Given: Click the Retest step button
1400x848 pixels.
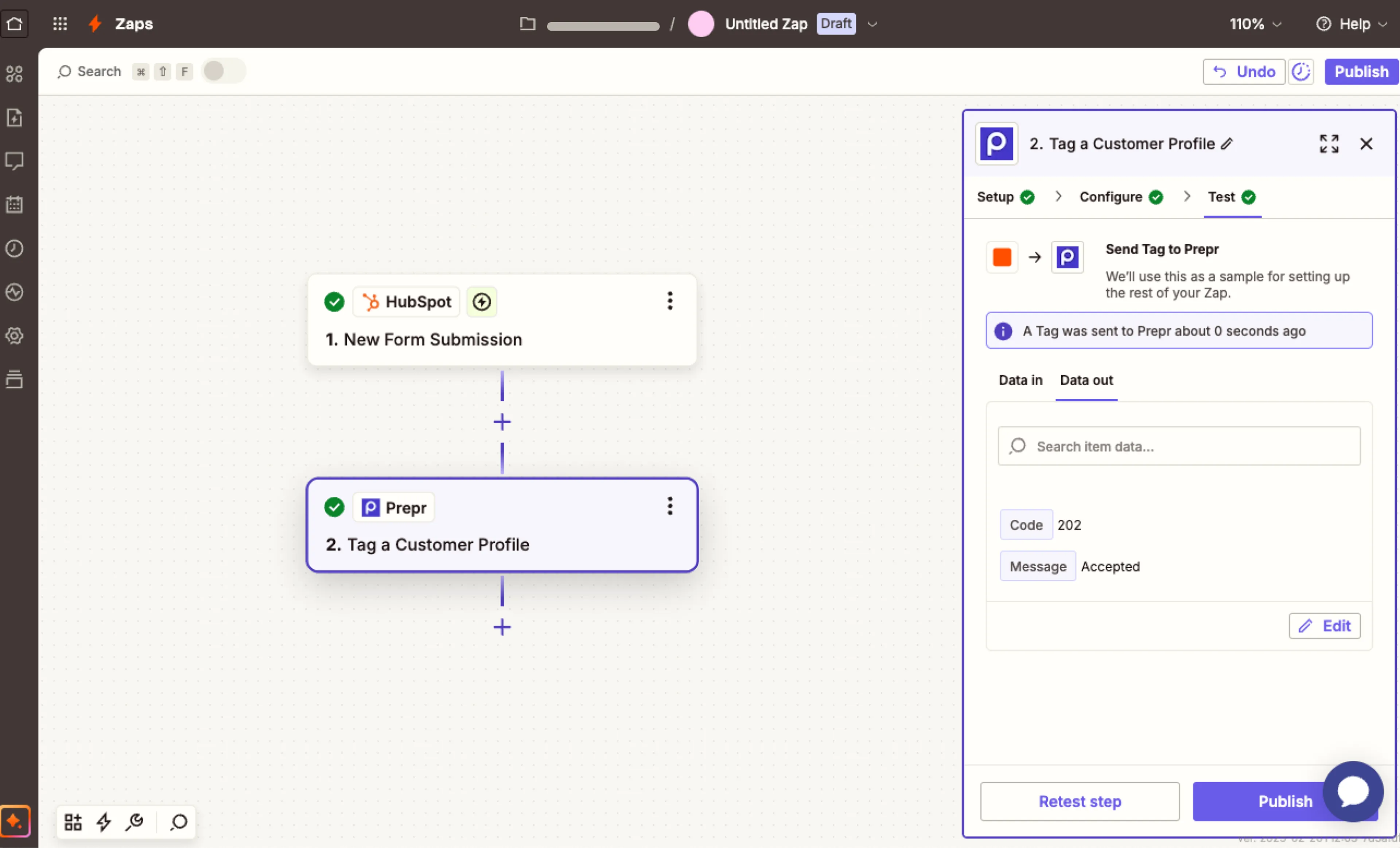Looking at the screenshot, I should coord(1080,801).
